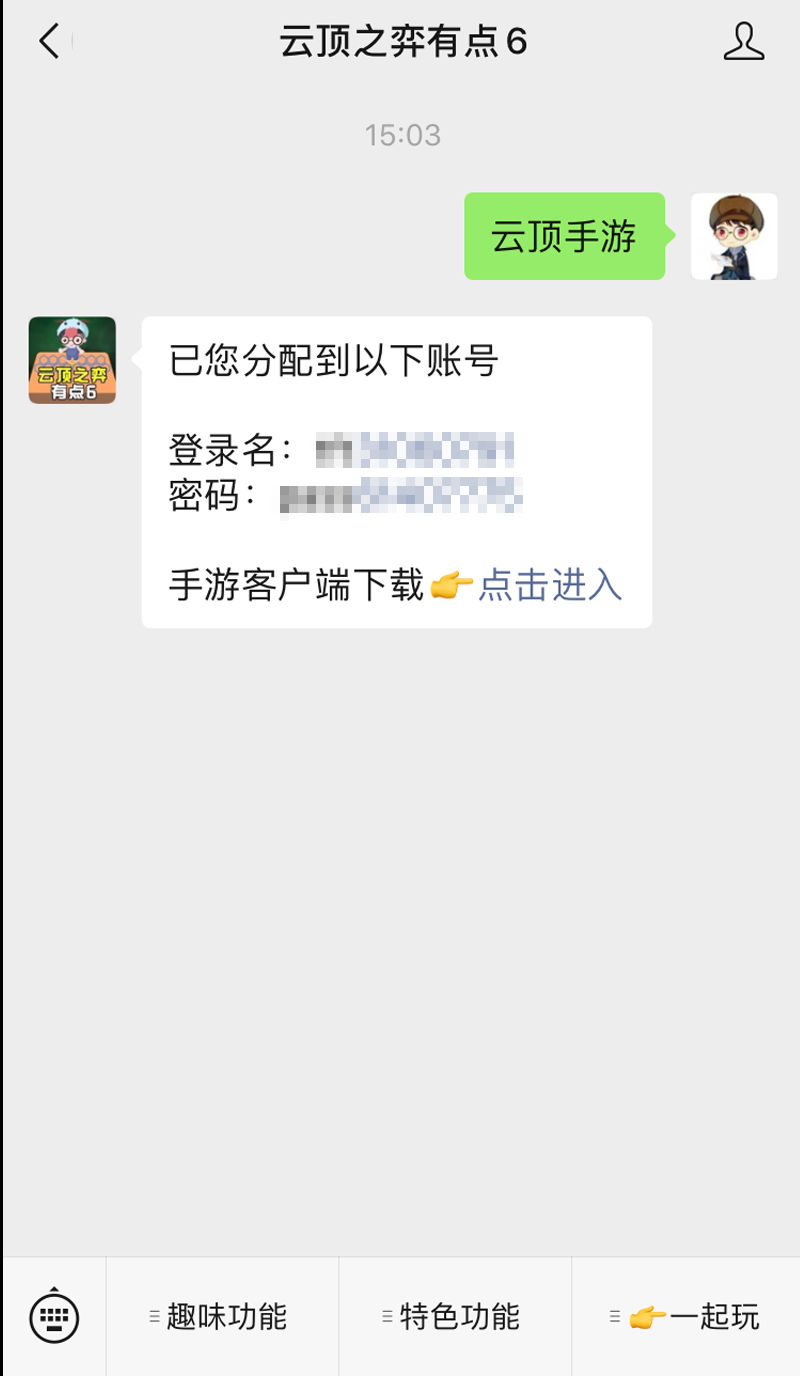
Task: Expand the 趣味功能 bottom menu
Action: (x=222, y=1317)
